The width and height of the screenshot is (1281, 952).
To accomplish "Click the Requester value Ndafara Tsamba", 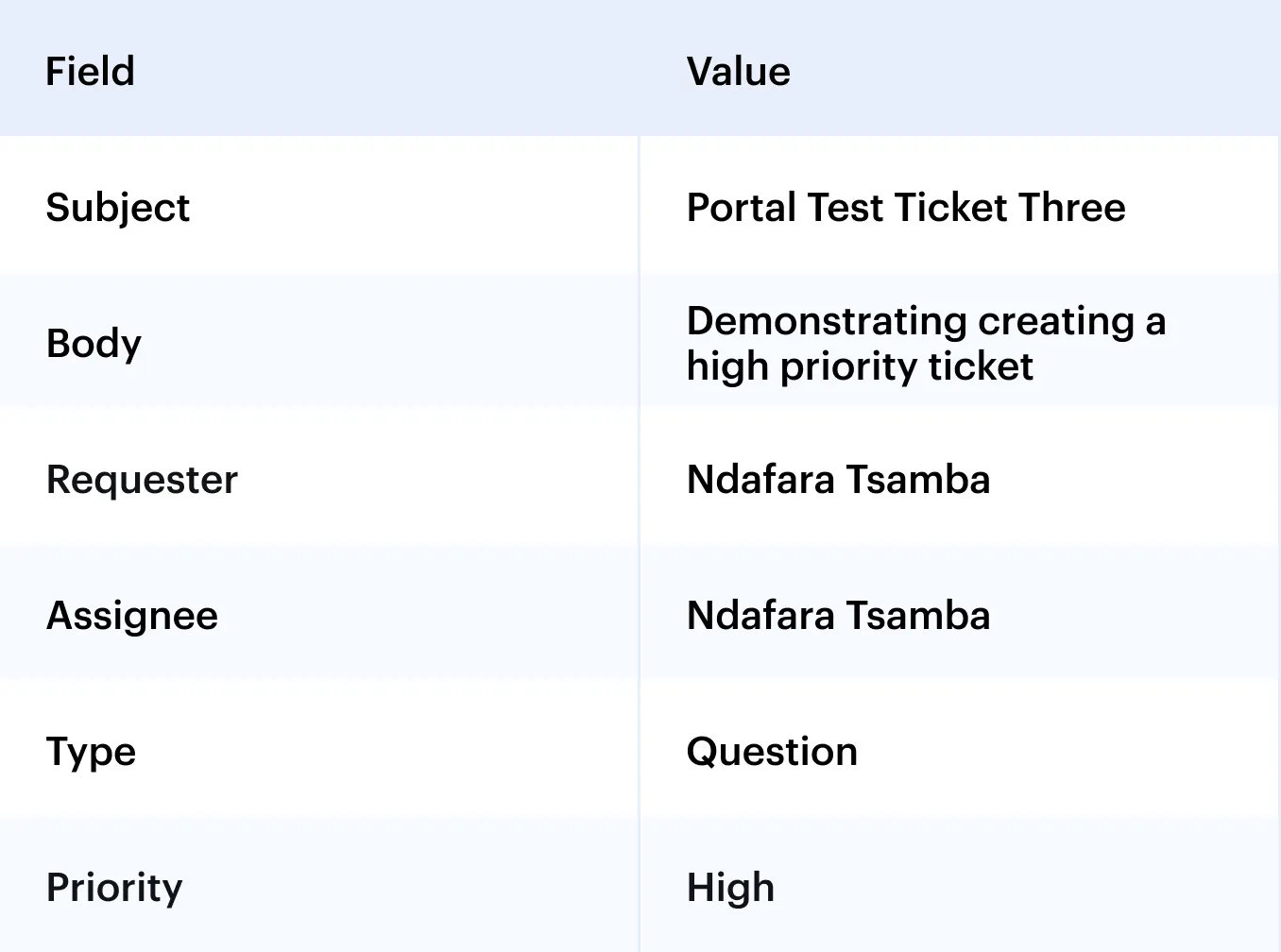I will [x=838, y=480].
